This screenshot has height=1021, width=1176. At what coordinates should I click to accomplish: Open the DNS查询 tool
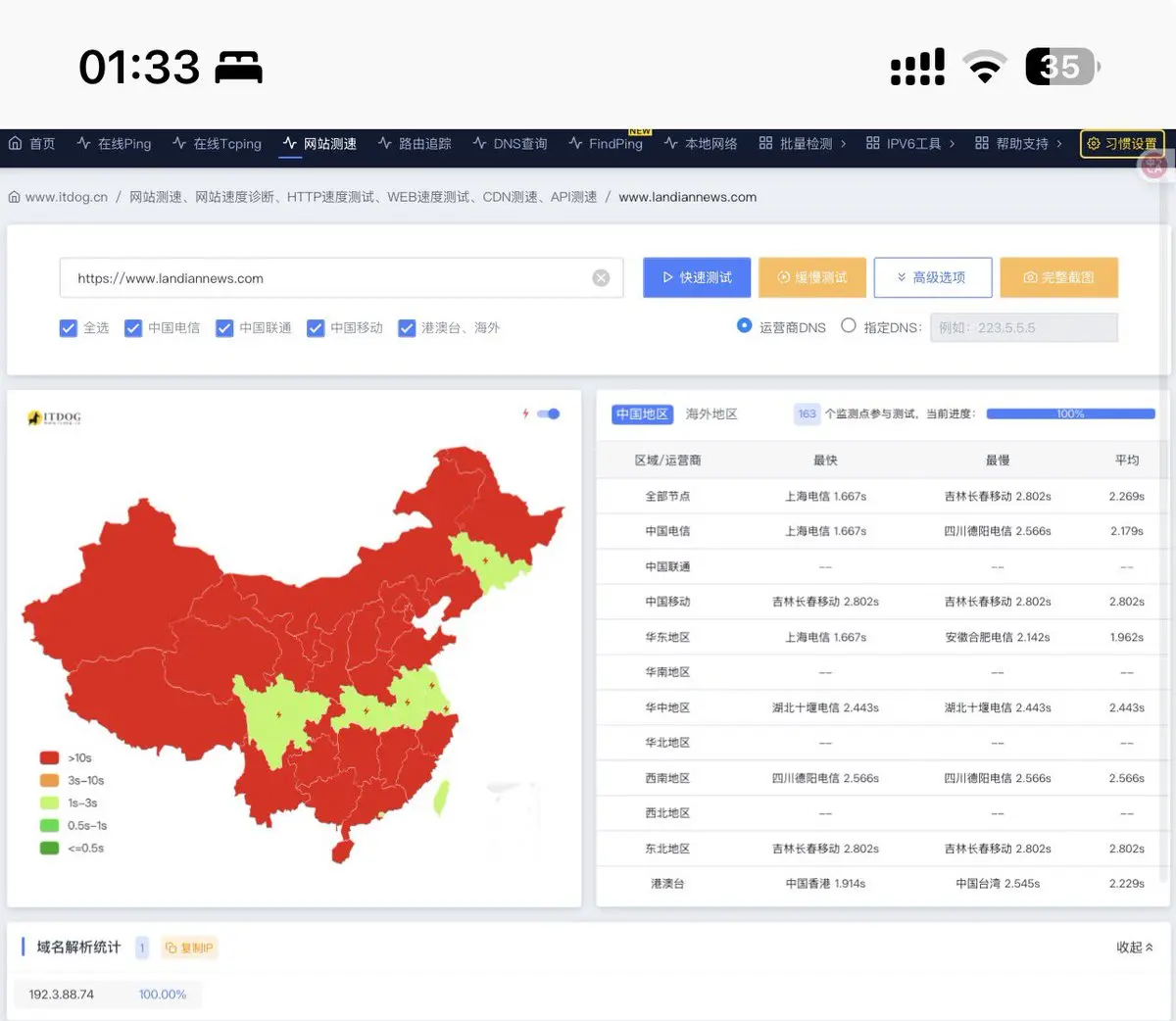(510, 143)
